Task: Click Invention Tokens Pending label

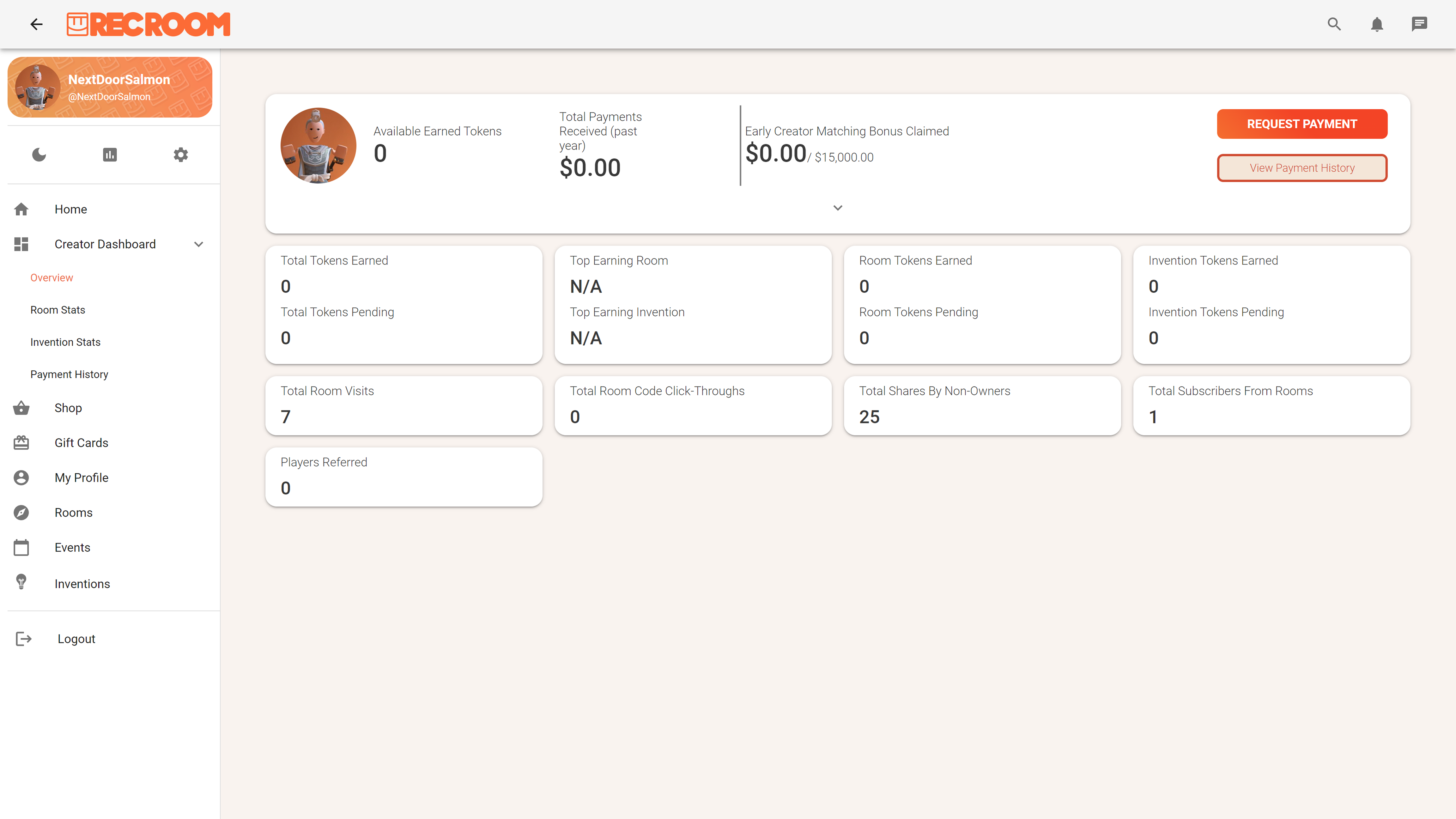Action: 1216,312
